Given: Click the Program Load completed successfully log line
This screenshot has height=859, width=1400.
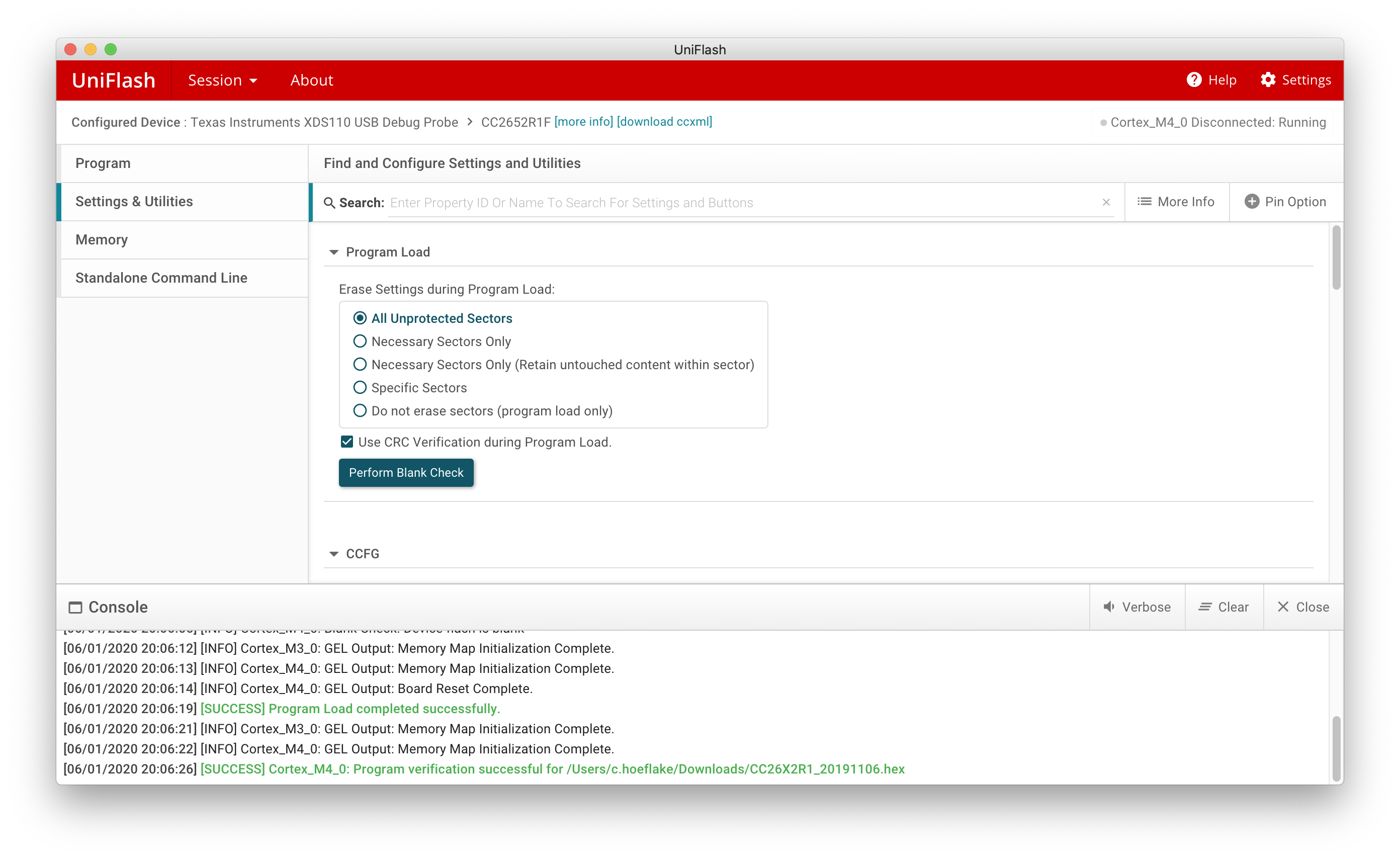Looking at the screenshot, I should [350, 709].
